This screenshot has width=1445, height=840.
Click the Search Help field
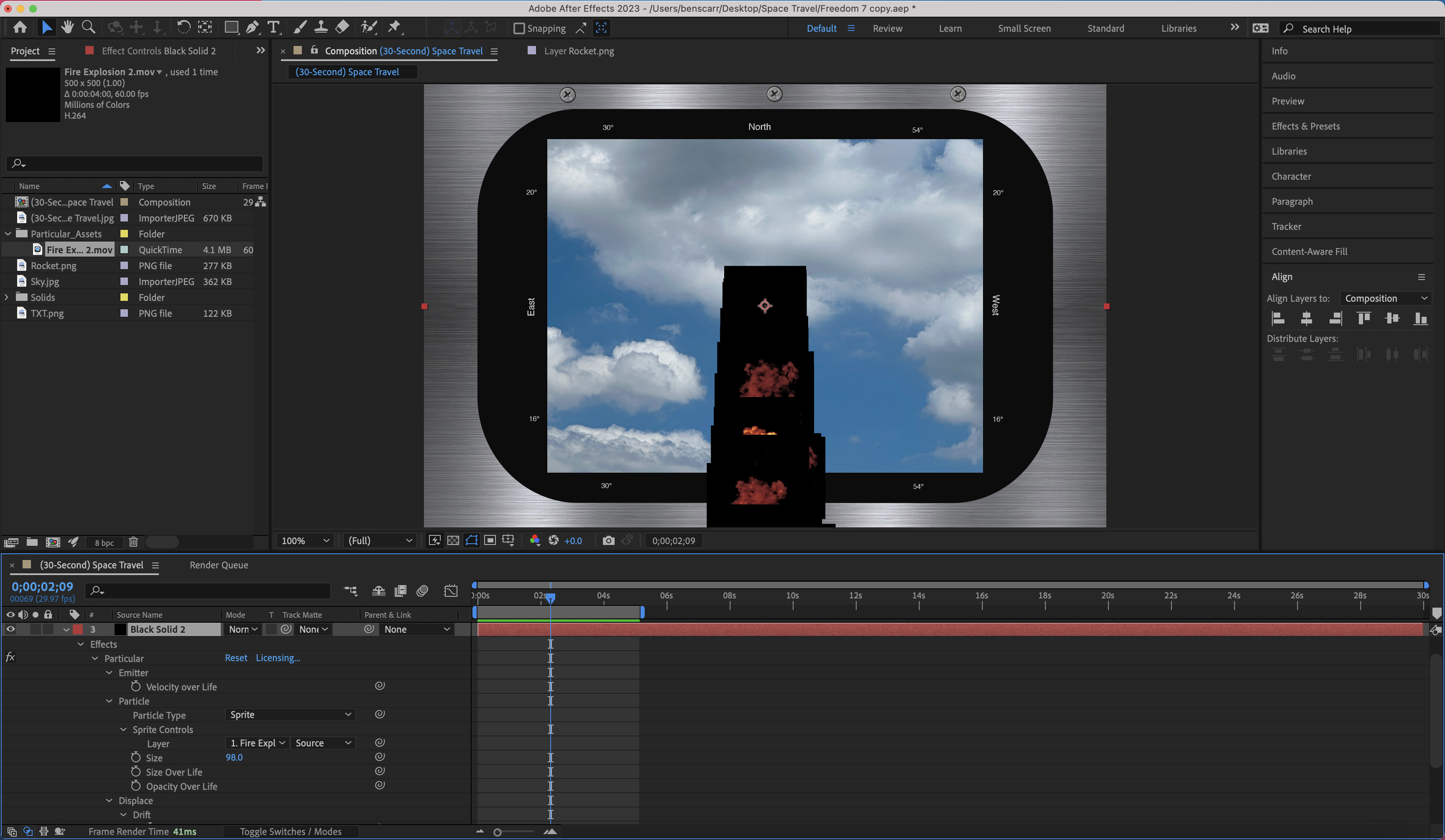(x=1359, y=28)
